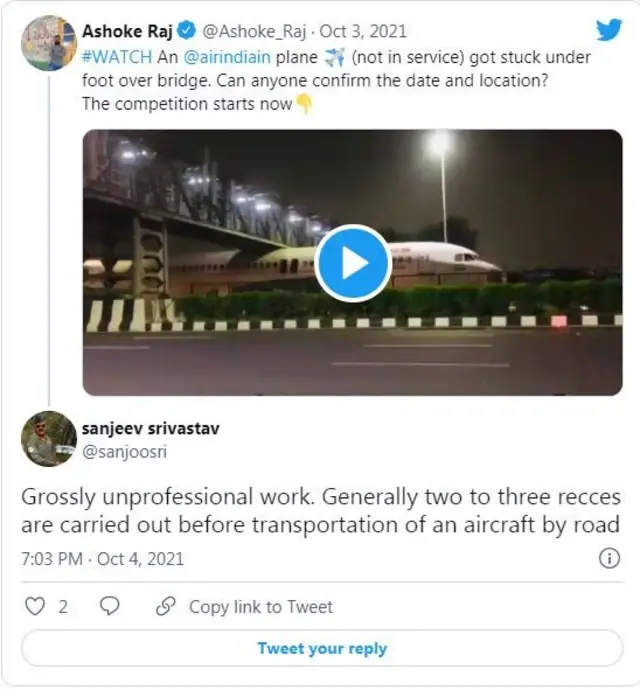Click the Tweet your reply button
Screen dimensions: 640x690
322,648
